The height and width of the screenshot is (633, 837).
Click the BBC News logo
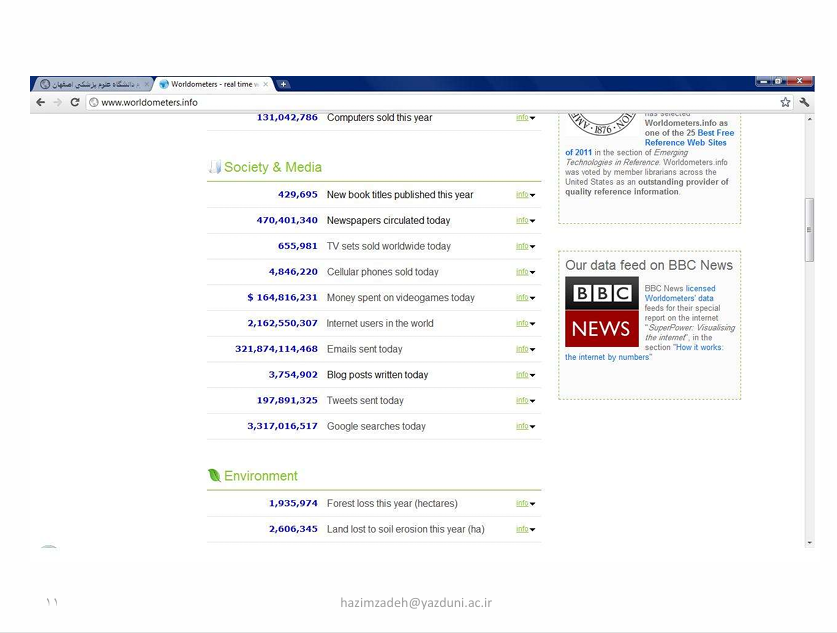601,312
